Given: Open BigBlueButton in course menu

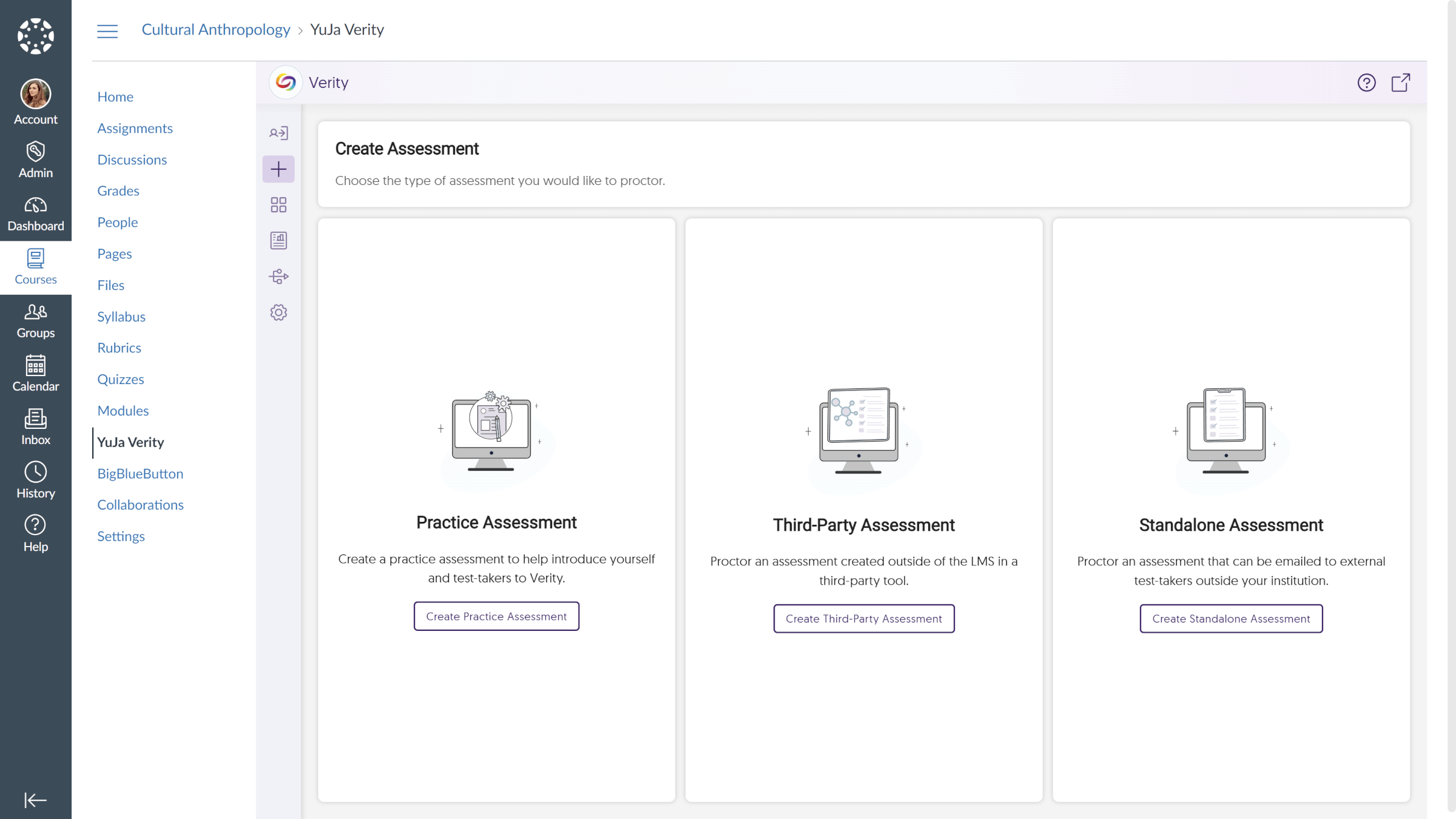Looking at the screenshot, I should (140, 474).
